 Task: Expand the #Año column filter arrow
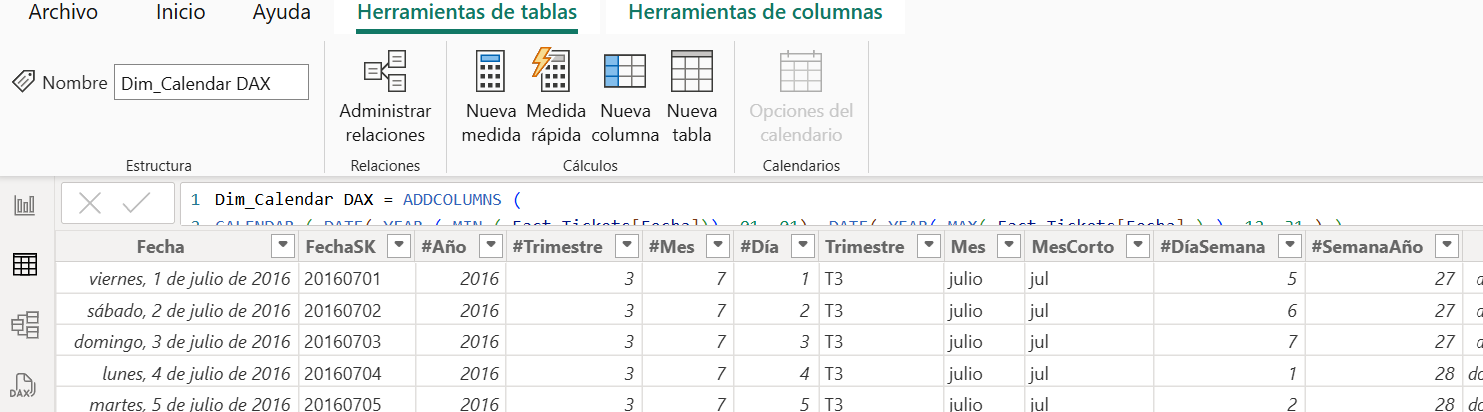[x=491, y=247]
